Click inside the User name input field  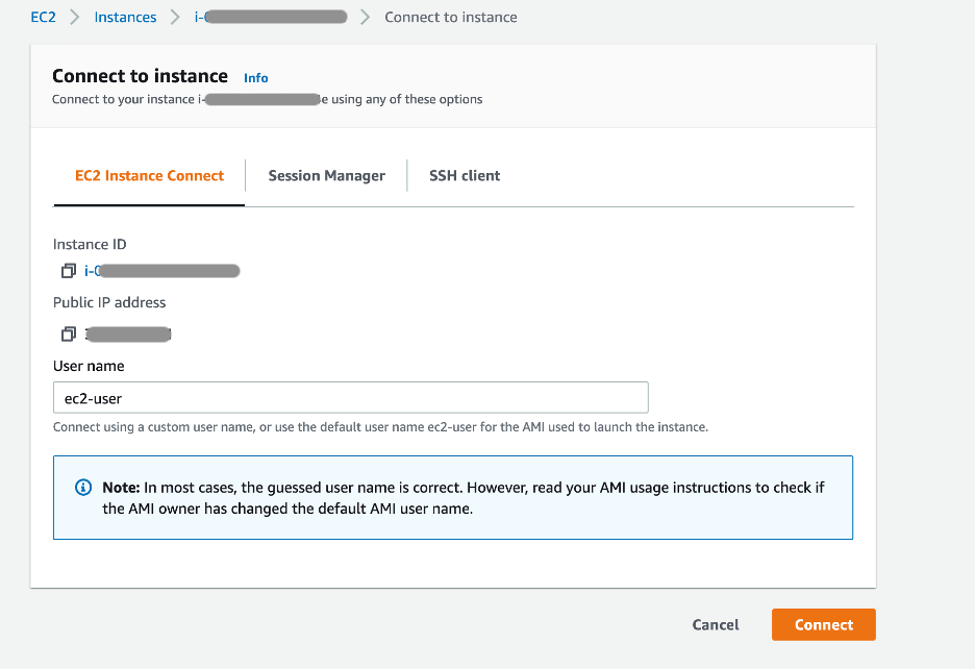pos(350,397)
